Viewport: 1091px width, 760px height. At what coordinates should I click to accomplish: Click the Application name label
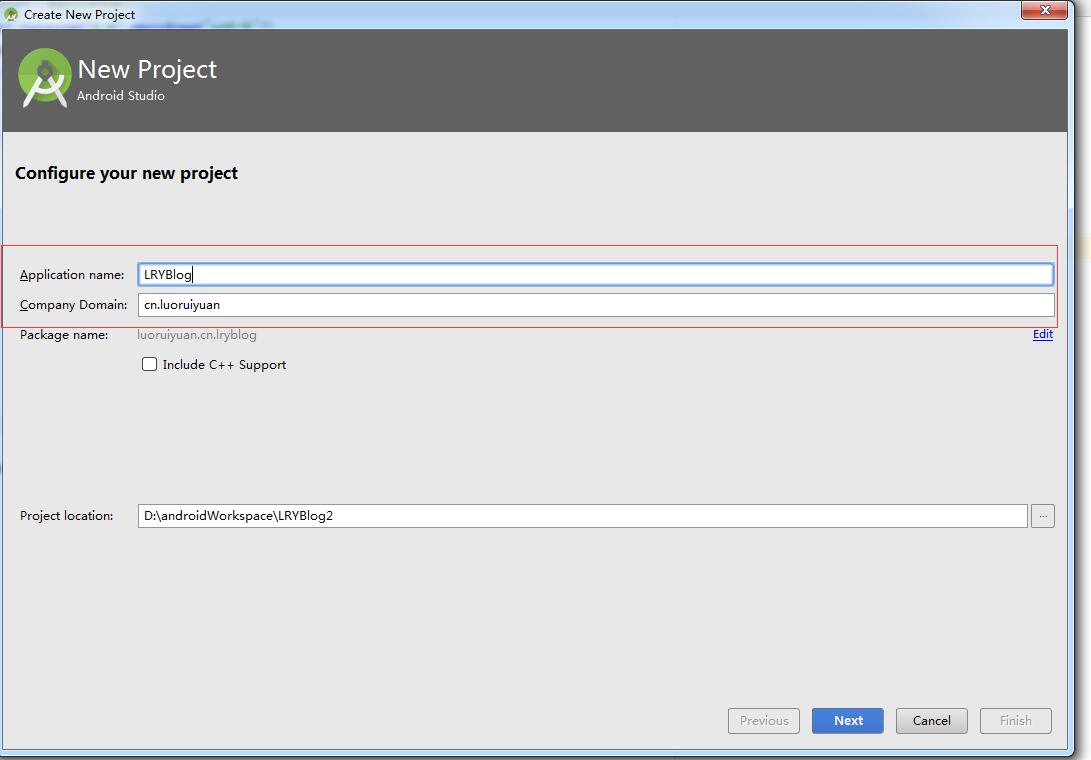(72, 275)
